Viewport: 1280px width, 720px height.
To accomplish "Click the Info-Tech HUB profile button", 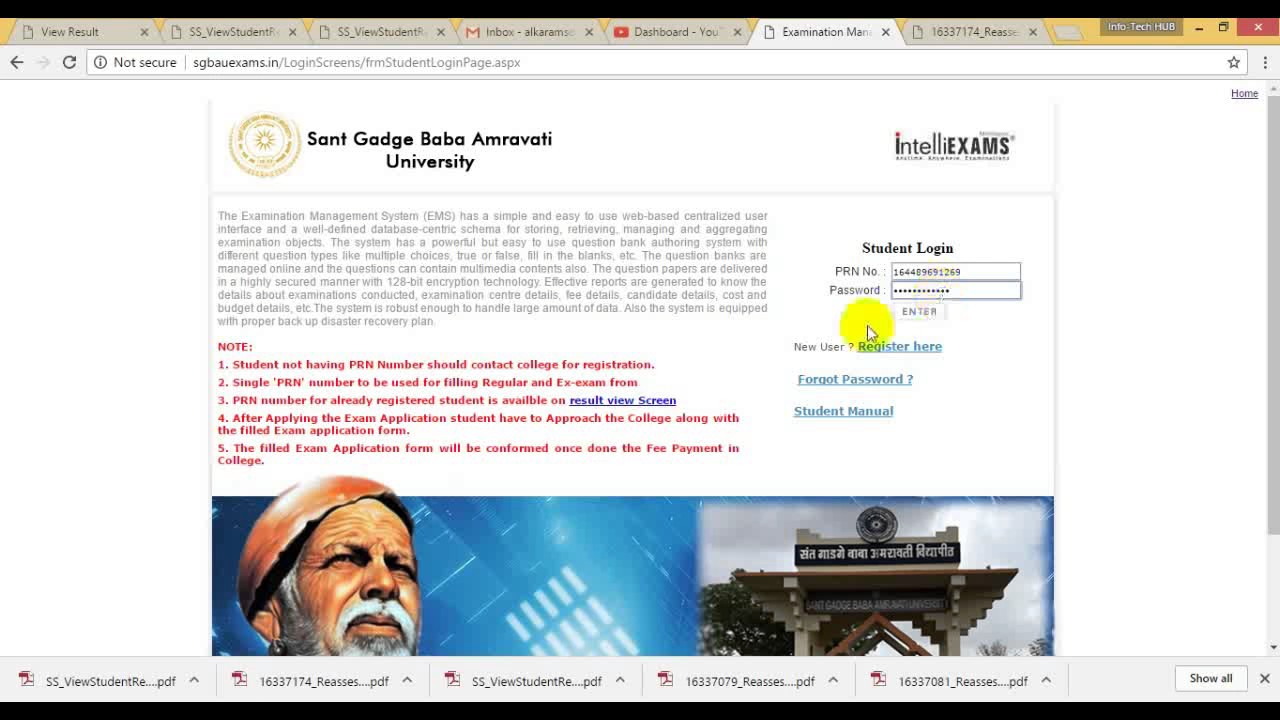I will [1141, 27].
